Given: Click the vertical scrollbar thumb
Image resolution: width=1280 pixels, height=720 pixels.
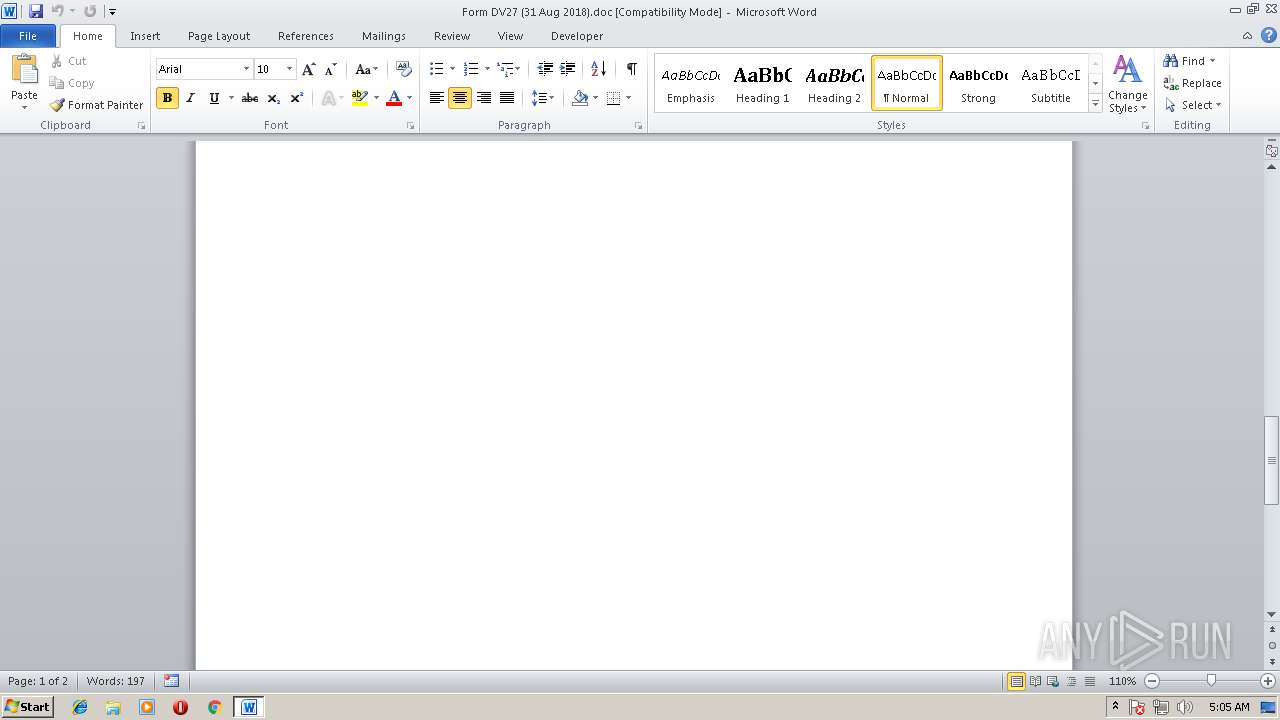Looking at the screenshot, I should 1272,460.
